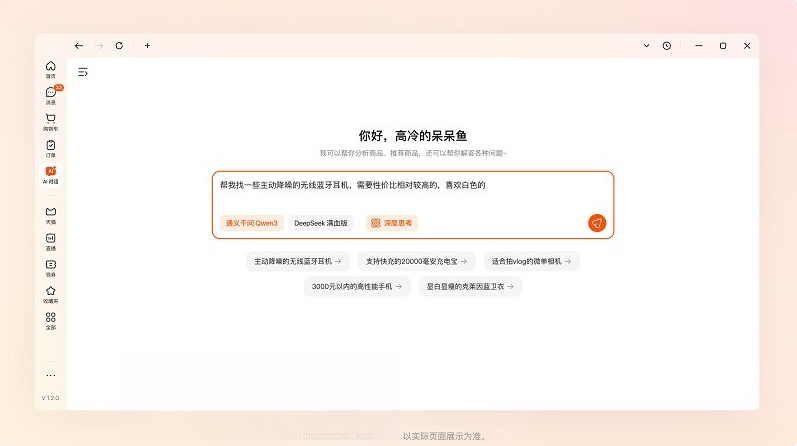Go forward with the right arrow
The height and width of the screenshot is (446, 797).
pyautogui.click(x=99, y=46)
